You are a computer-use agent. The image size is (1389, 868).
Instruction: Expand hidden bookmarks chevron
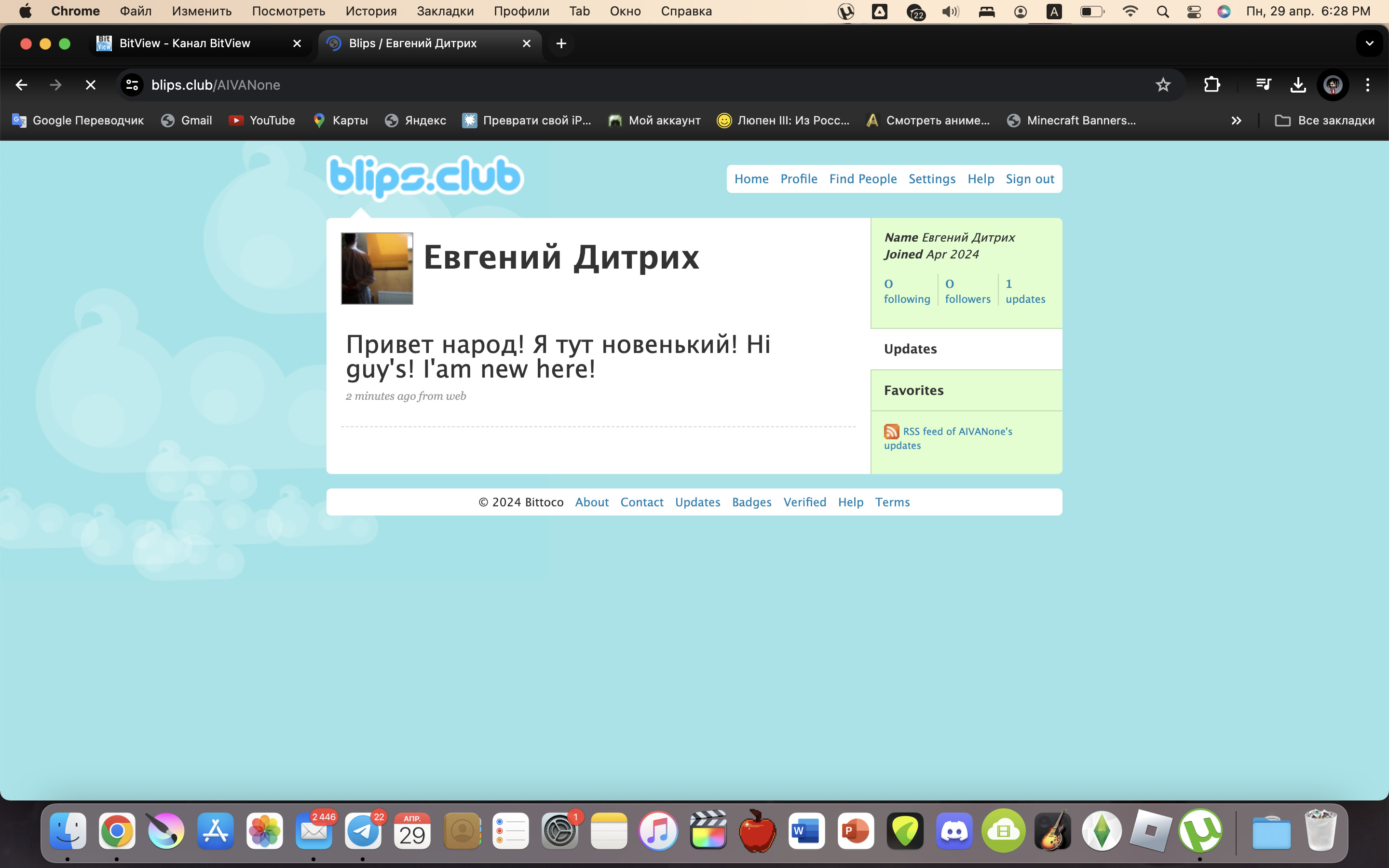[1236, 121]
